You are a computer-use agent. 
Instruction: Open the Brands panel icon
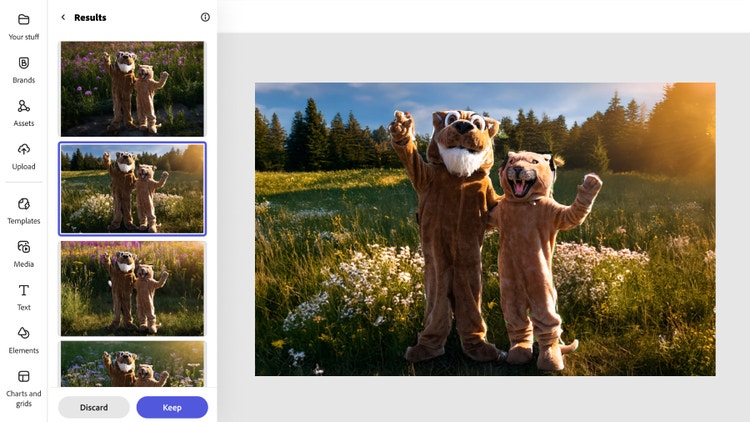coord(23,63)
